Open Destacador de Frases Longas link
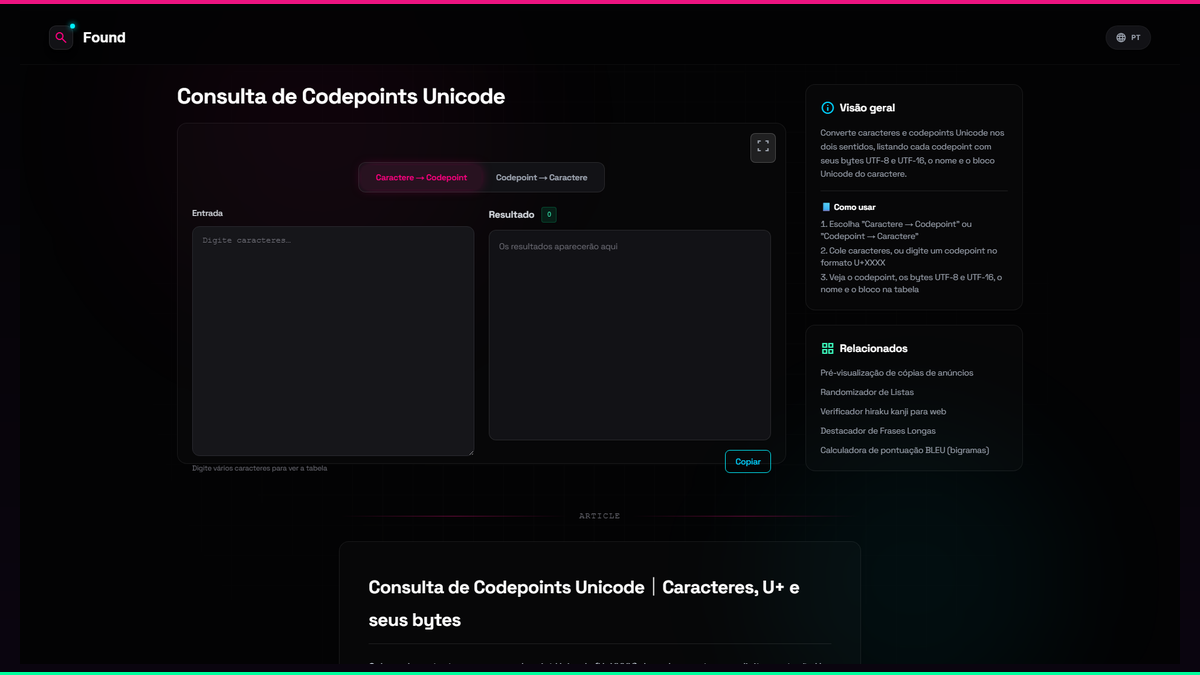Image resolution: width=1200 pixels, height=675 pixels. (x=877, y=431)
